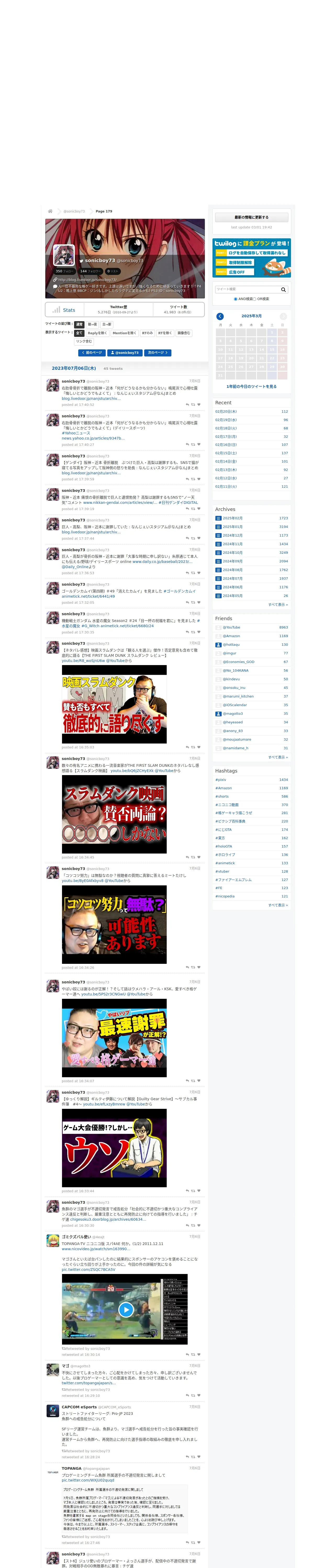The width and height of the screenshot is (336, 1568).
Task: Click user icon beside @hottaqu
Action: tap(218, 645)
